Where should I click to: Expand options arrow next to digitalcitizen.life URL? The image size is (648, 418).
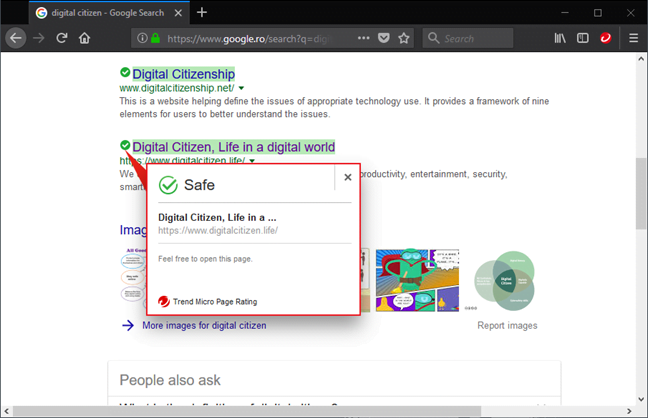click(252, 160)
